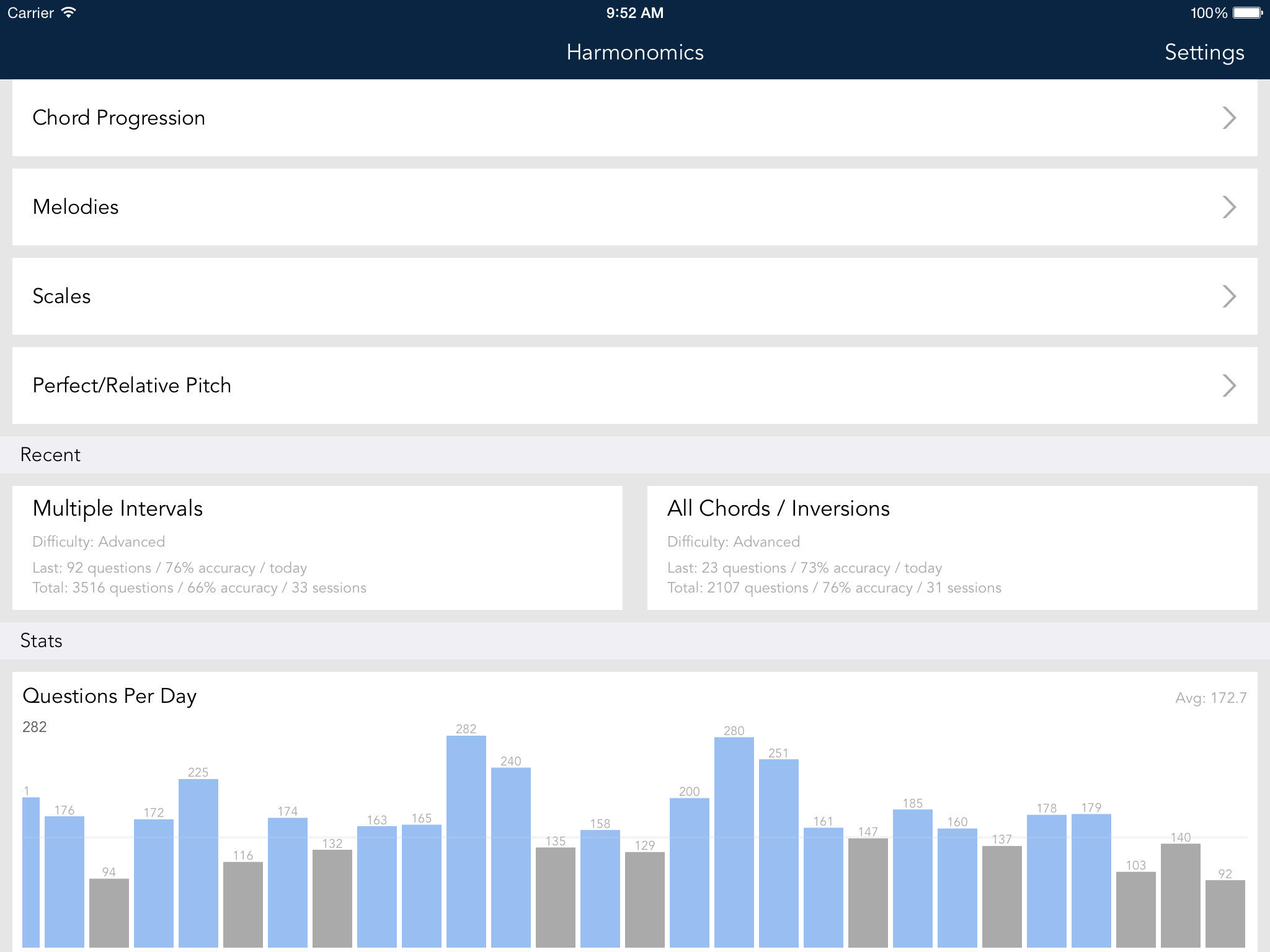The width and height of the screenshot is (1270, 952).
Task: Tap the battery indicator icon
Action: (x=1246, y=12)
